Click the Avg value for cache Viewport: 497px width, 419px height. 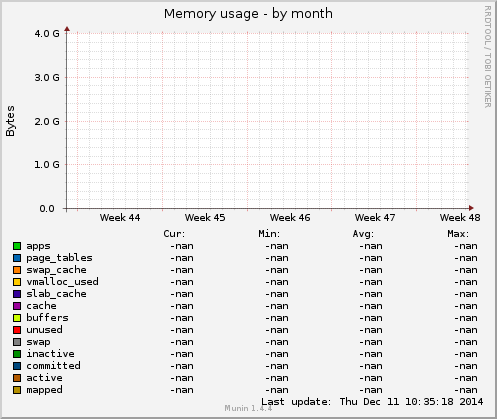coord(371,306)
